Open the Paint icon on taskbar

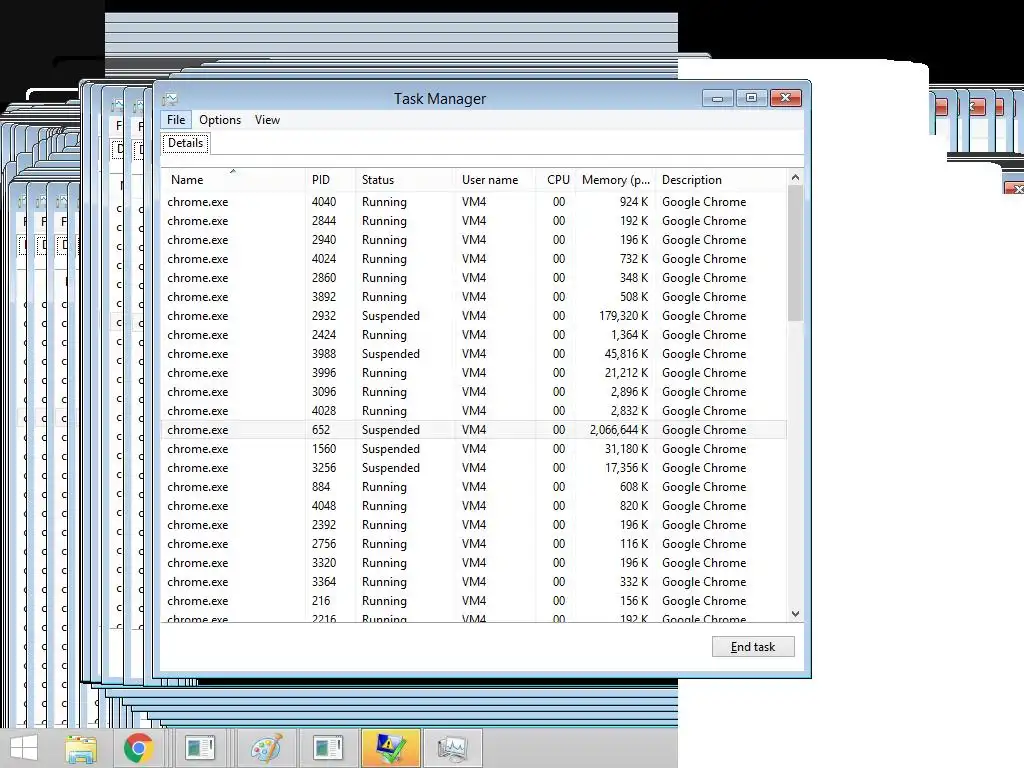(266, 748)
